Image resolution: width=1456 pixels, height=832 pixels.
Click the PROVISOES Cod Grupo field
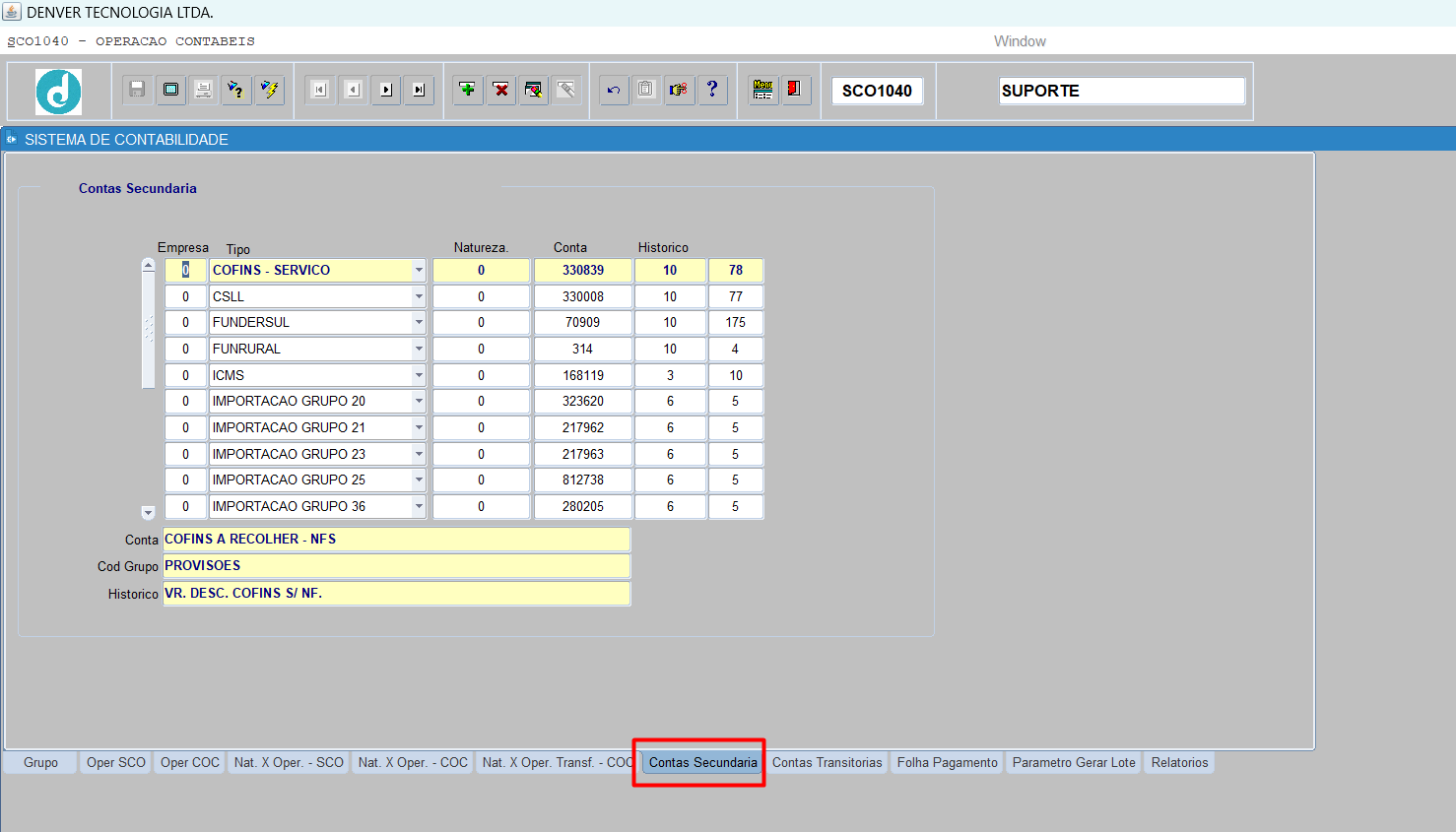[x=396, y=566]
